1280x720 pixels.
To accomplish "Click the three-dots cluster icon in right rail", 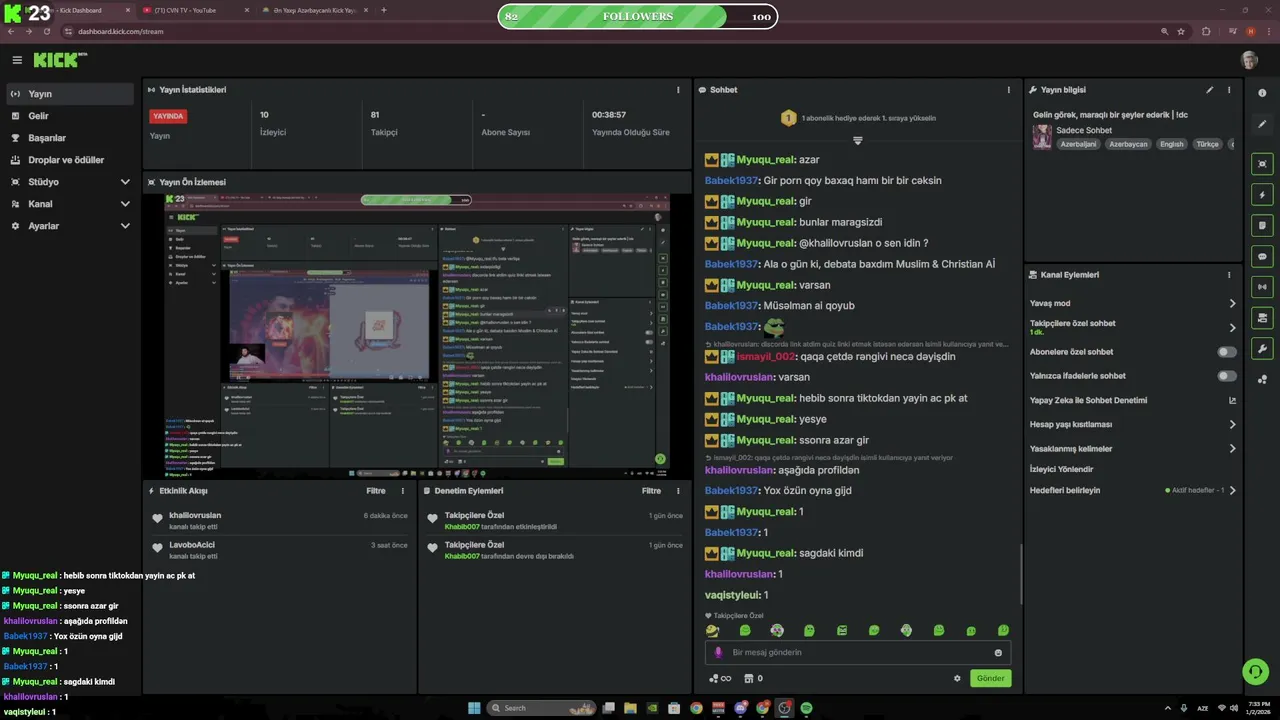I will (x=1262, y=379).
